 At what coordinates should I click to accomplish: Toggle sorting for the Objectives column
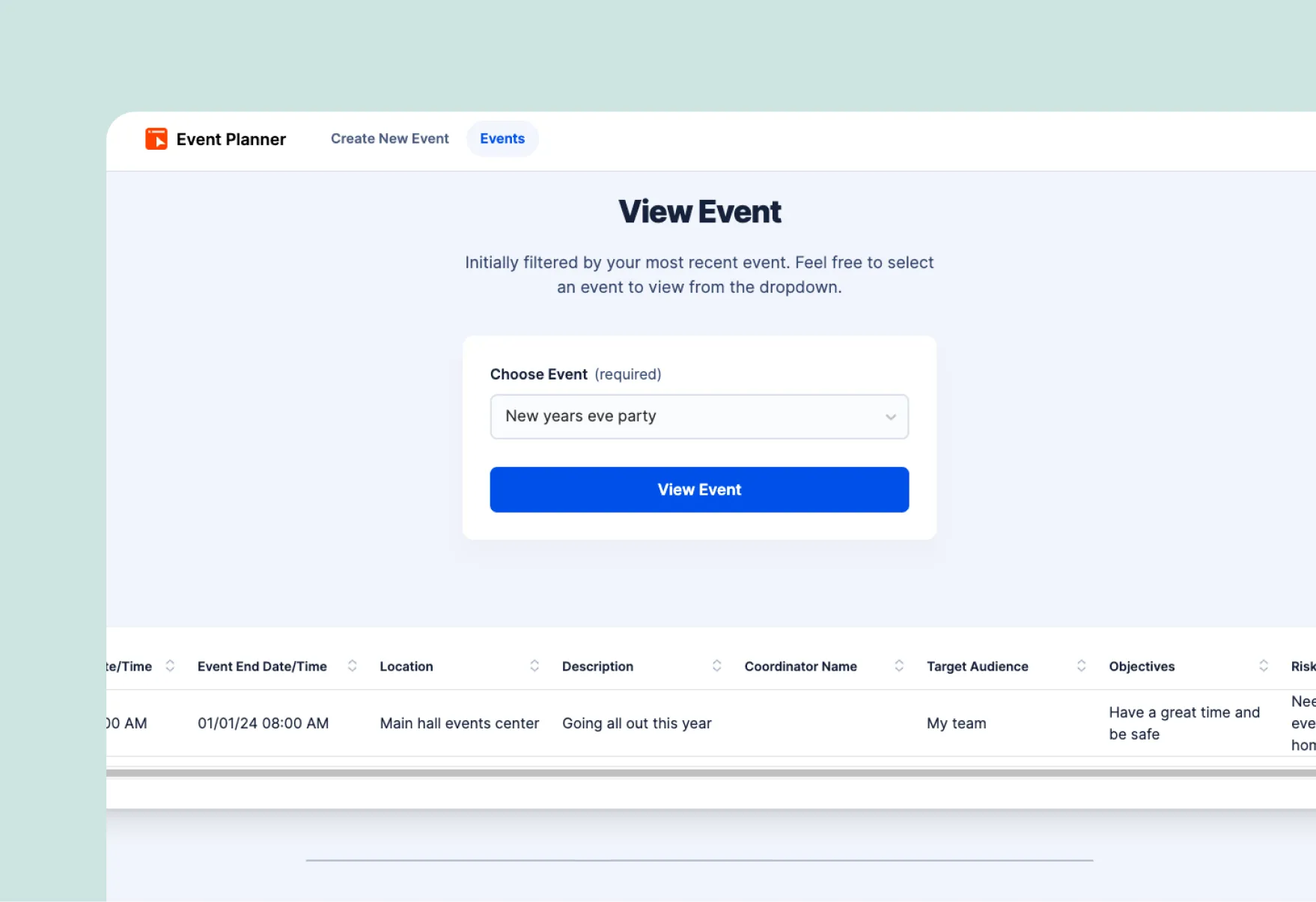[1264, 665]
